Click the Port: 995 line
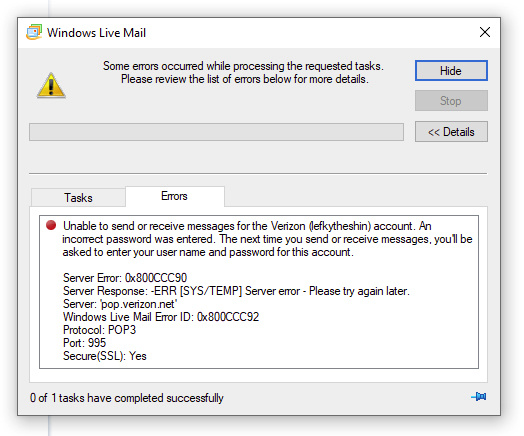This screenshot has width=524, height=436. (x=84, y=343)
